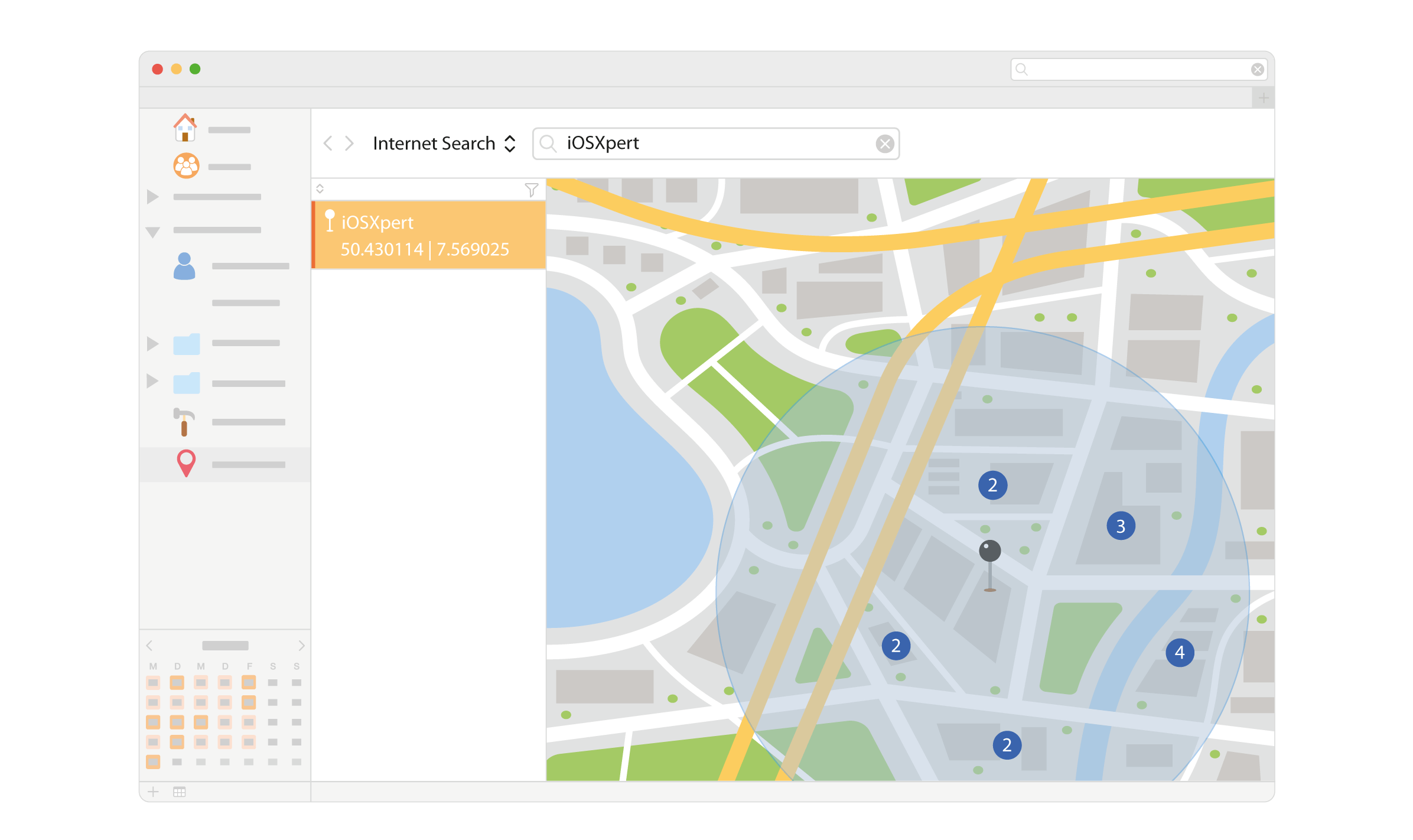Screen dimensions: 1413x840
Task: Select the hammer tools icon
Action: click(184, 422)
